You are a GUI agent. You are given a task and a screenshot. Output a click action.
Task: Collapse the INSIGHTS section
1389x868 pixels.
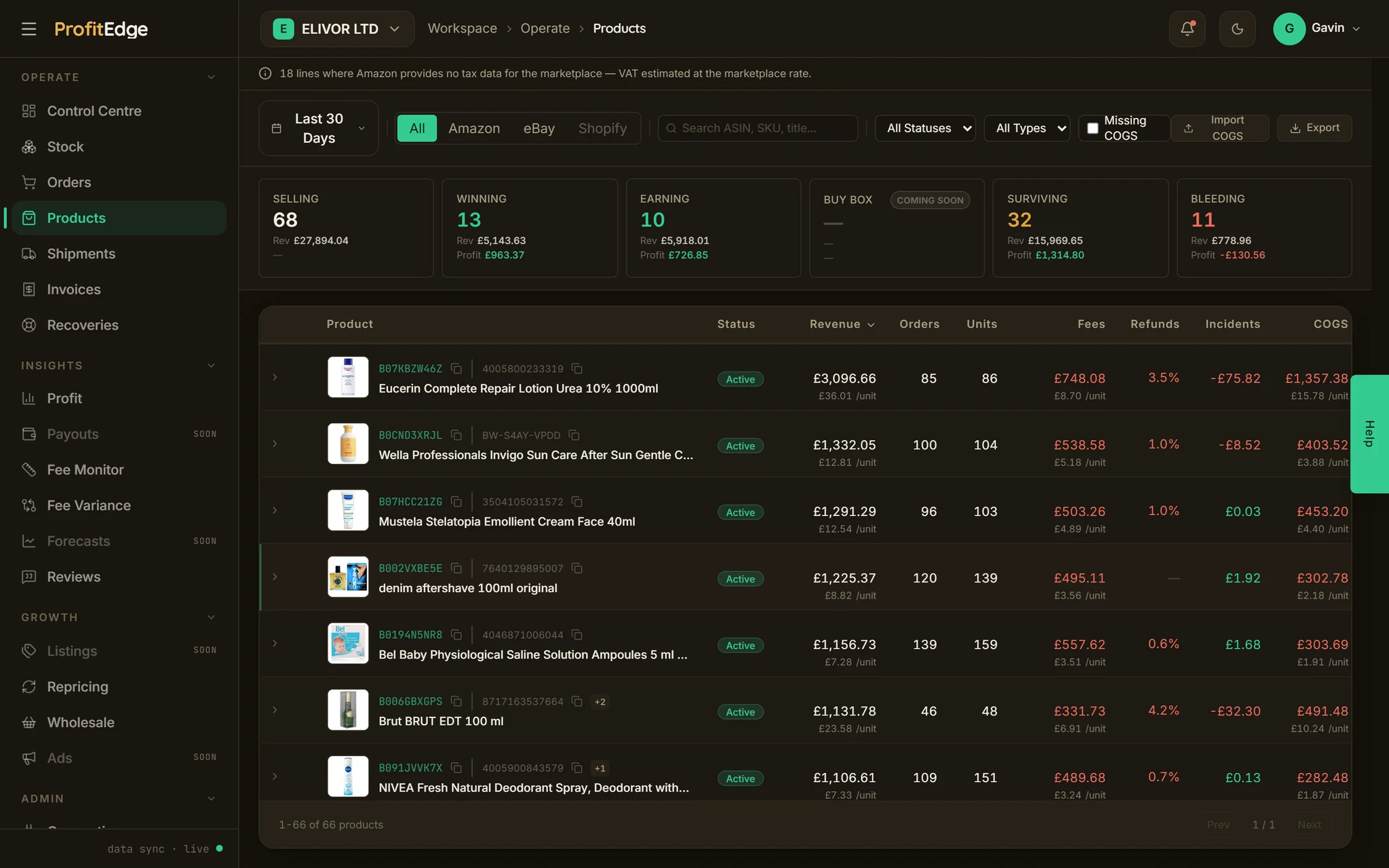[211, 366]
